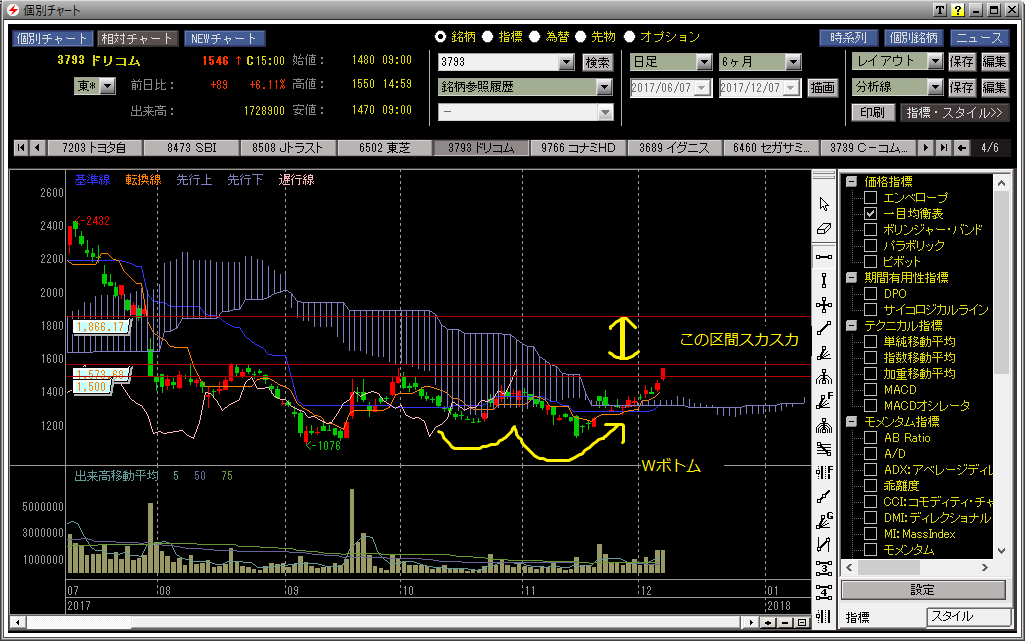The height and width of the screenshot is (641, 1025).
Task: Select the 3-point line tool
Action: [x=824, y=568]
